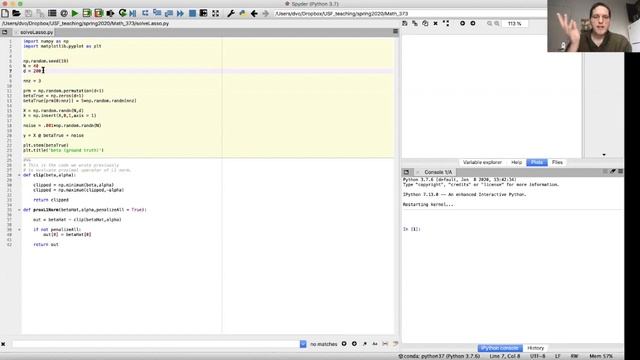Screen dimensions: 640x360
Task: Switch to Variable explorer tab
Action: click(482, 162)
